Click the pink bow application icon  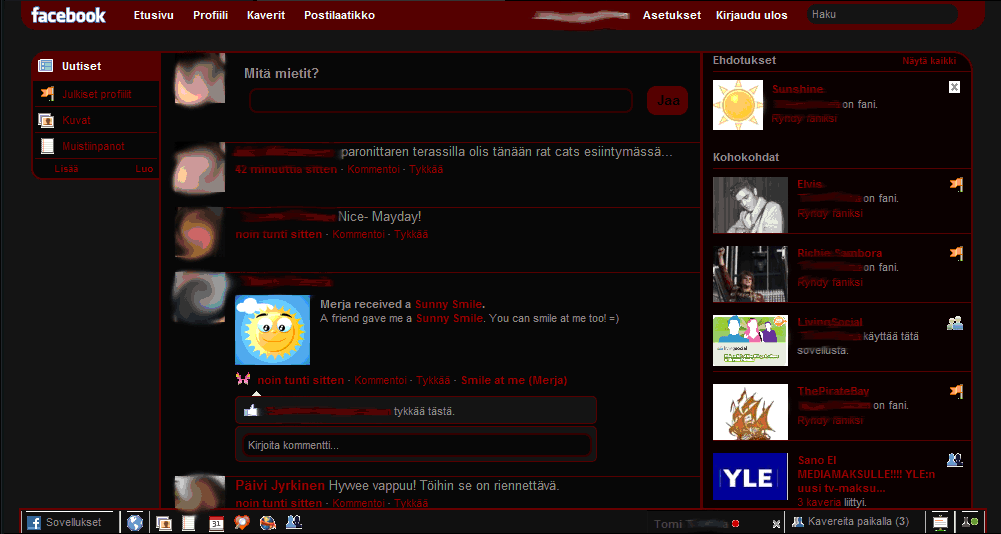(x=243, y=378)
